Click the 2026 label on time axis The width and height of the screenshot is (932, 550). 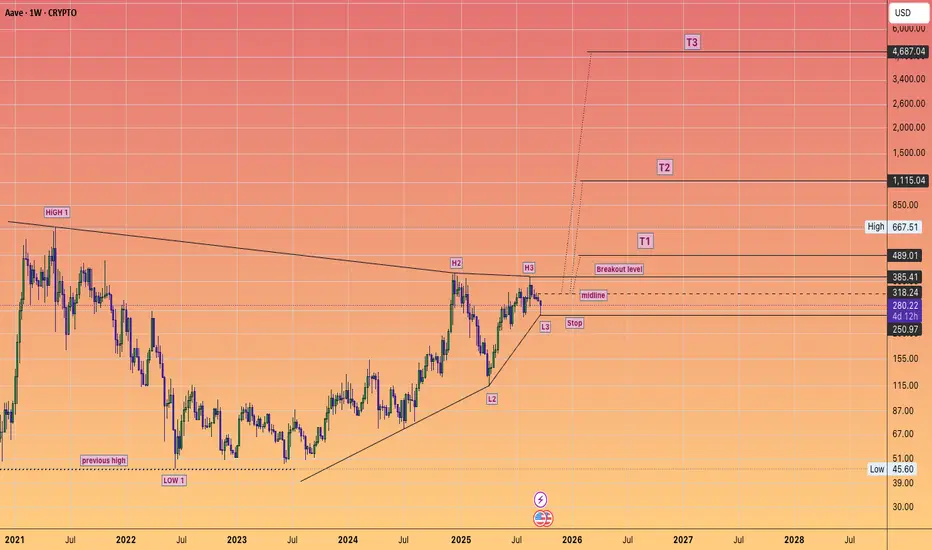[572, 540]
